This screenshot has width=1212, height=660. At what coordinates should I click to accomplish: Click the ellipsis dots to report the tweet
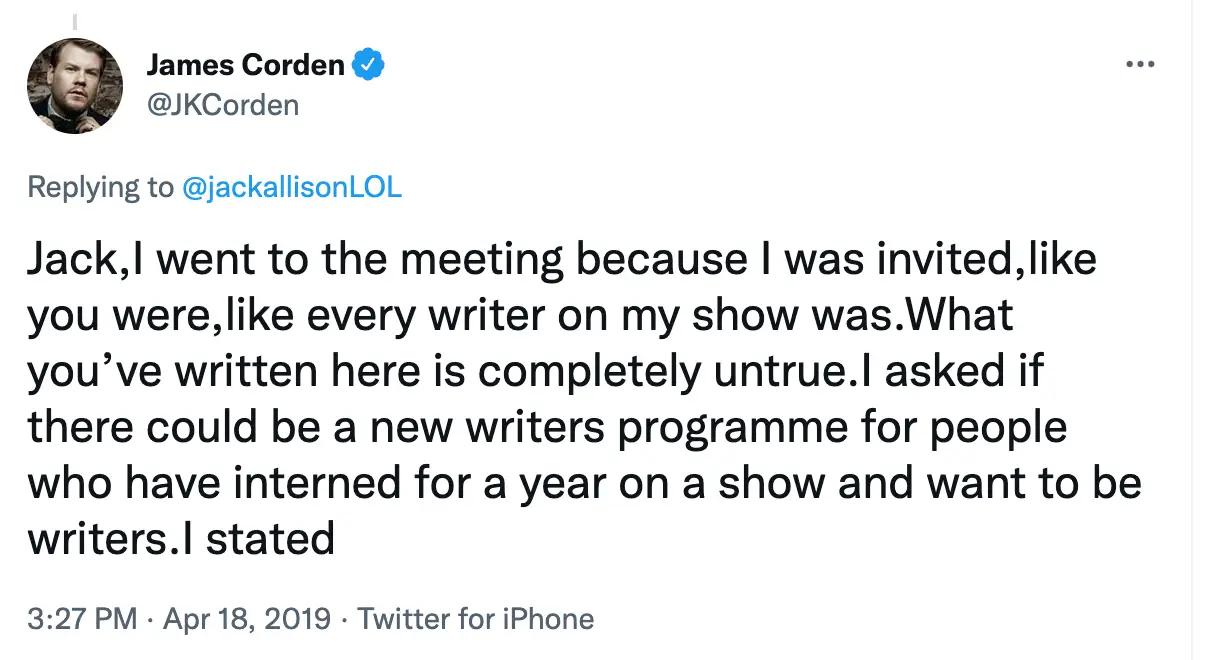pyautogui.click(x=1140, y=63)
